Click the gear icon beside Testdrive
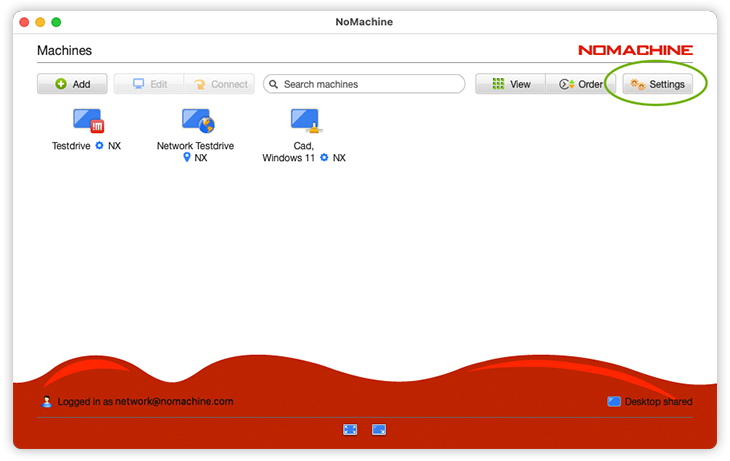The image size is (730, 461). point(99,146)
